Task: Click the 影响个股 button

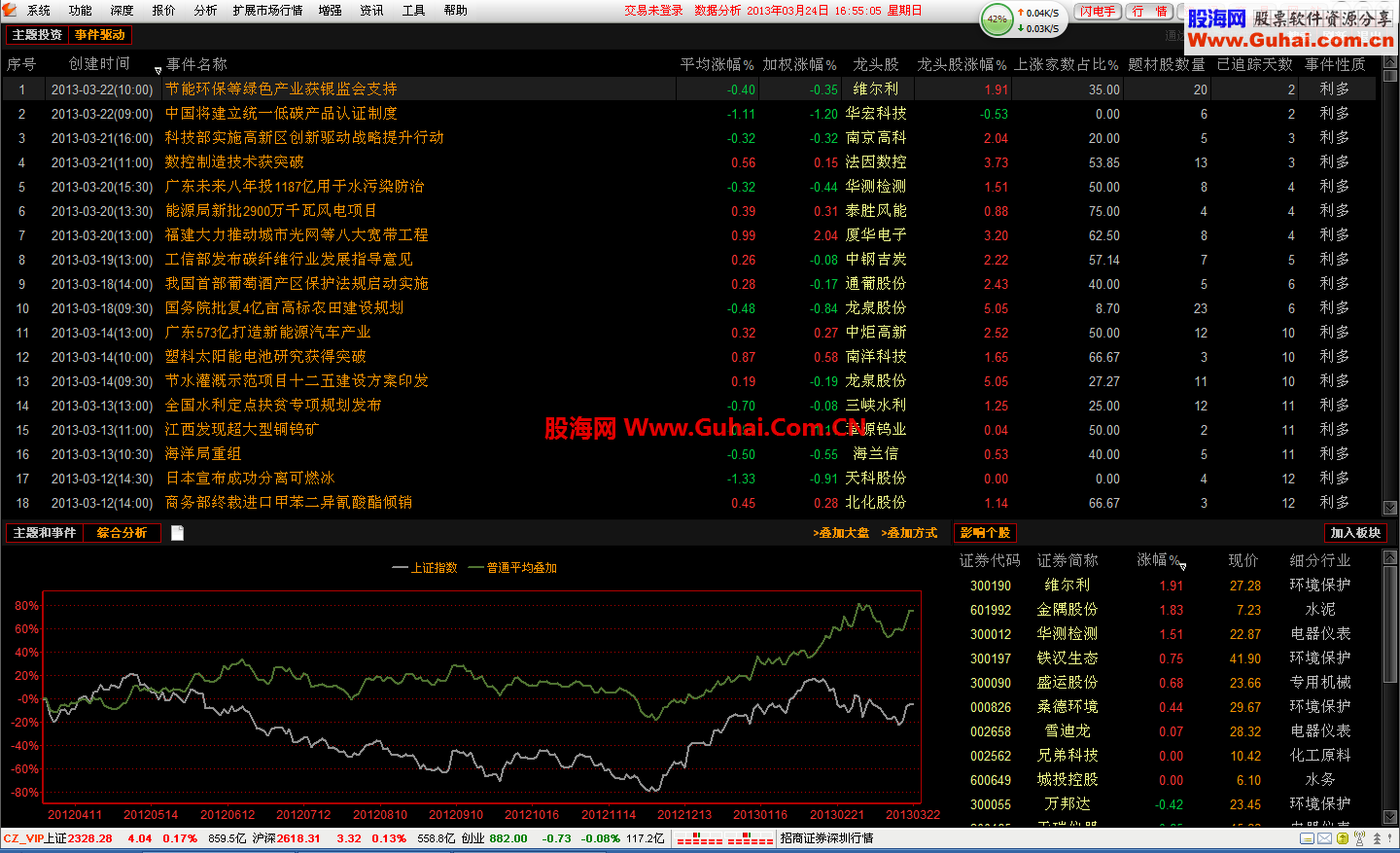Action: click(985, 533)
